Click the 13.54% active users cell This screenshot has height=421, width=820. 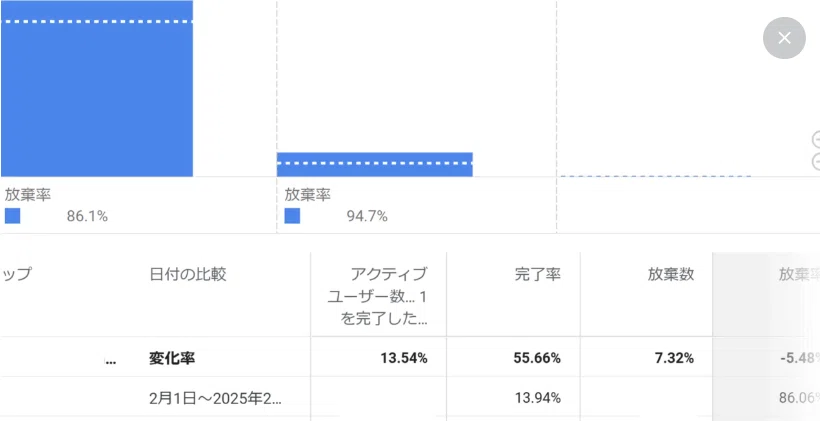pyautogui.click(x=404, y=358)
